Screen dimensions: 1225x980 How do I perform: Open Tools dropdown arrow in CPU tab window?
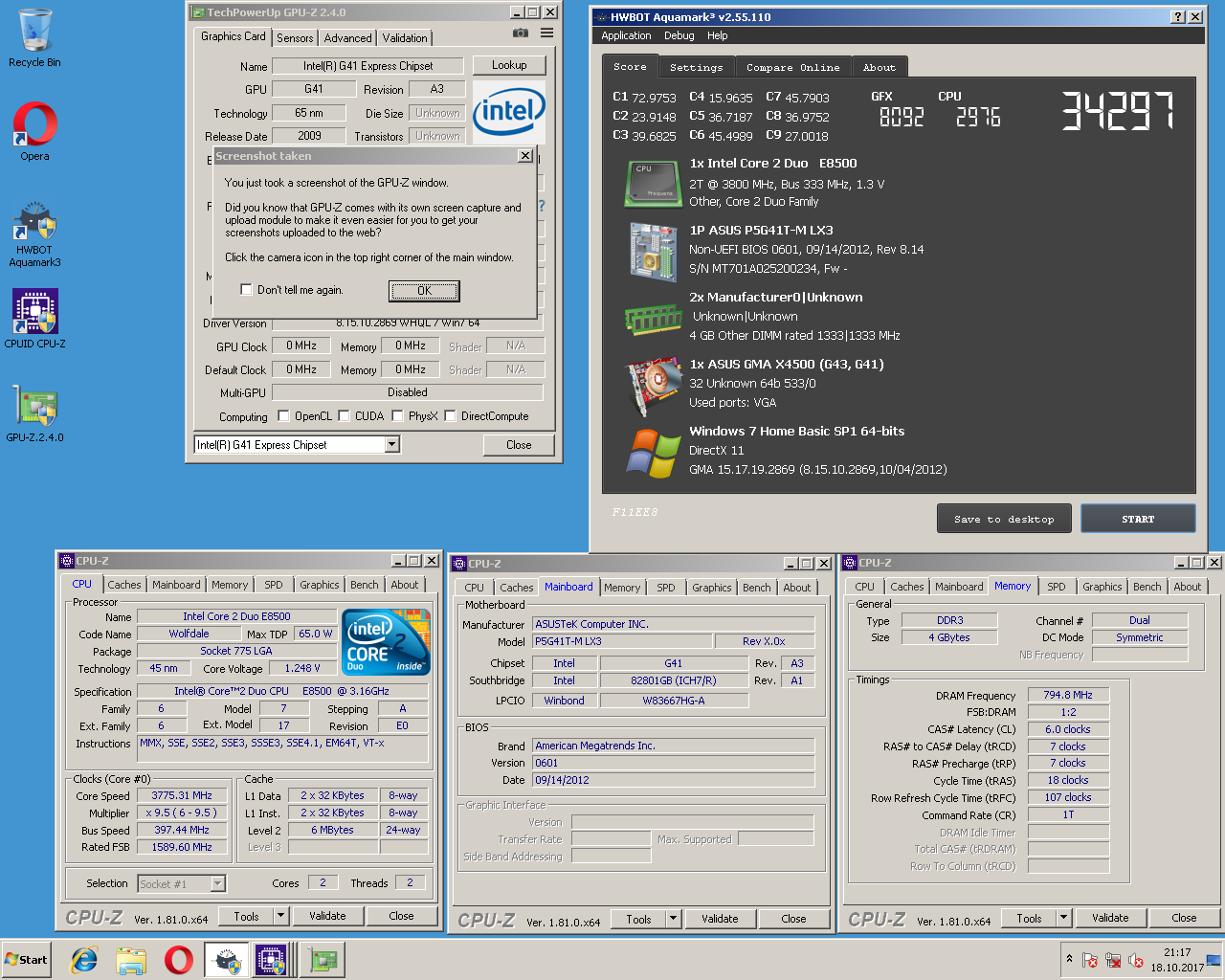tap(281, 916)
